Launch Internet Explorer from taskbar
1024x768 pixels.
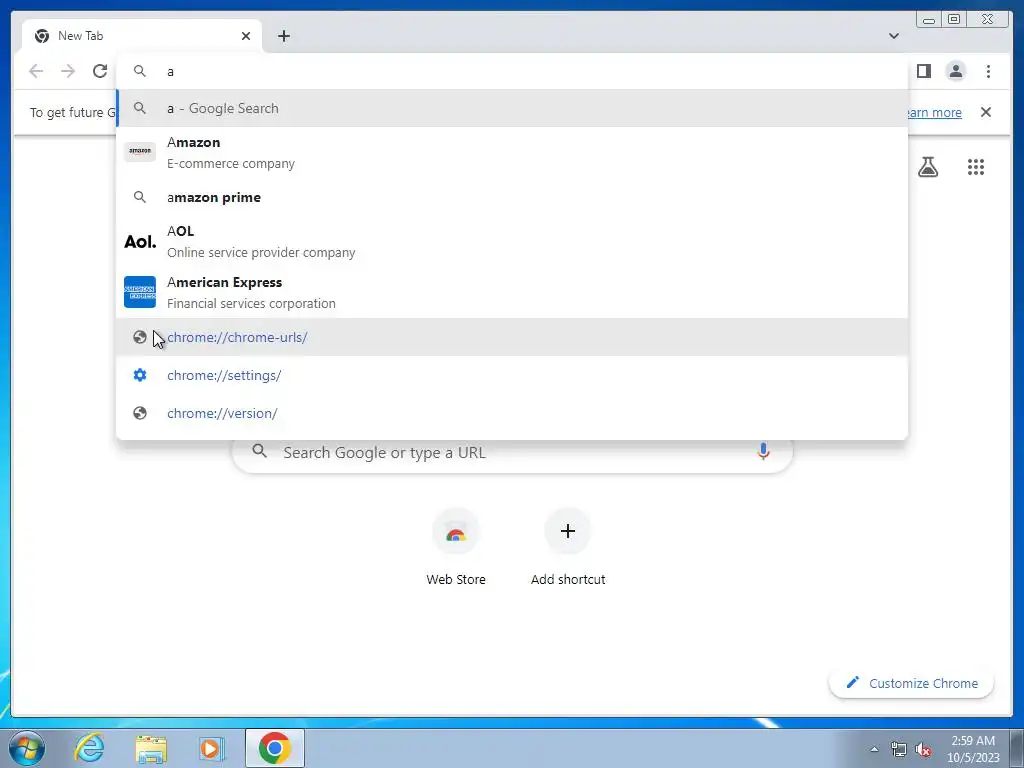(x=89, y=748)
